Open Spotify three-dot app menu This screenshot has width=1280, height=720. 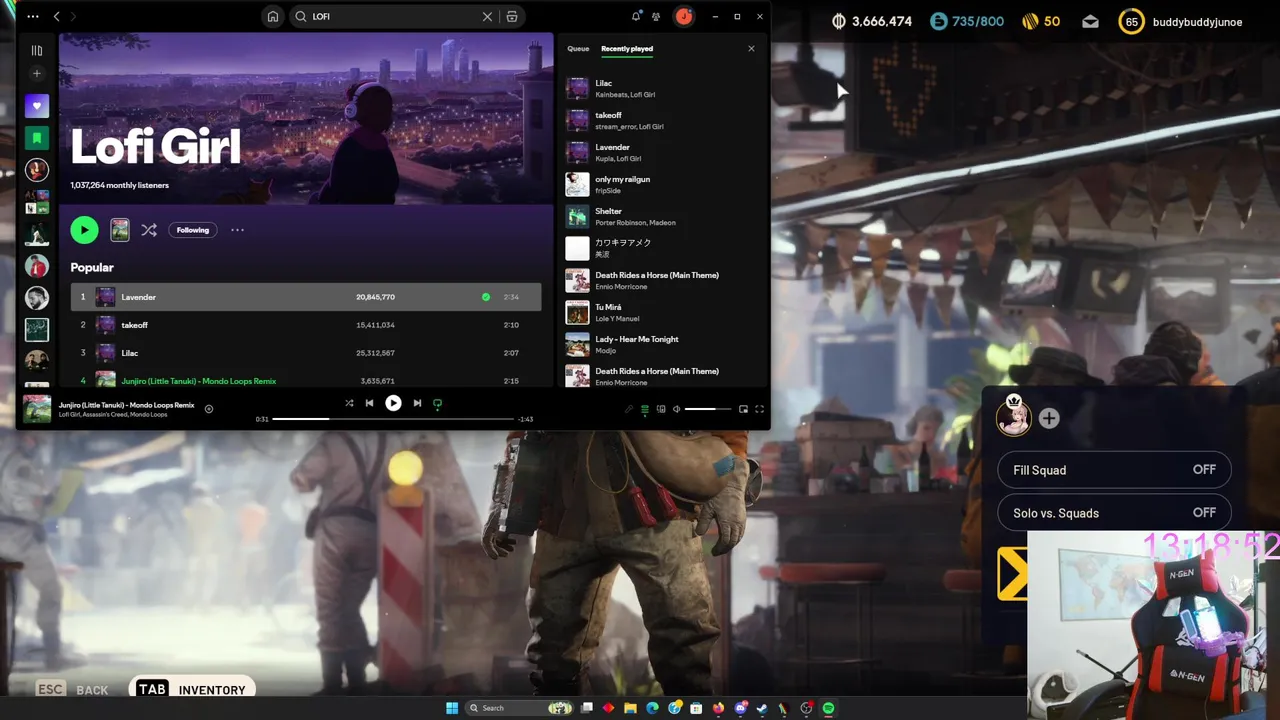point(33,17)
